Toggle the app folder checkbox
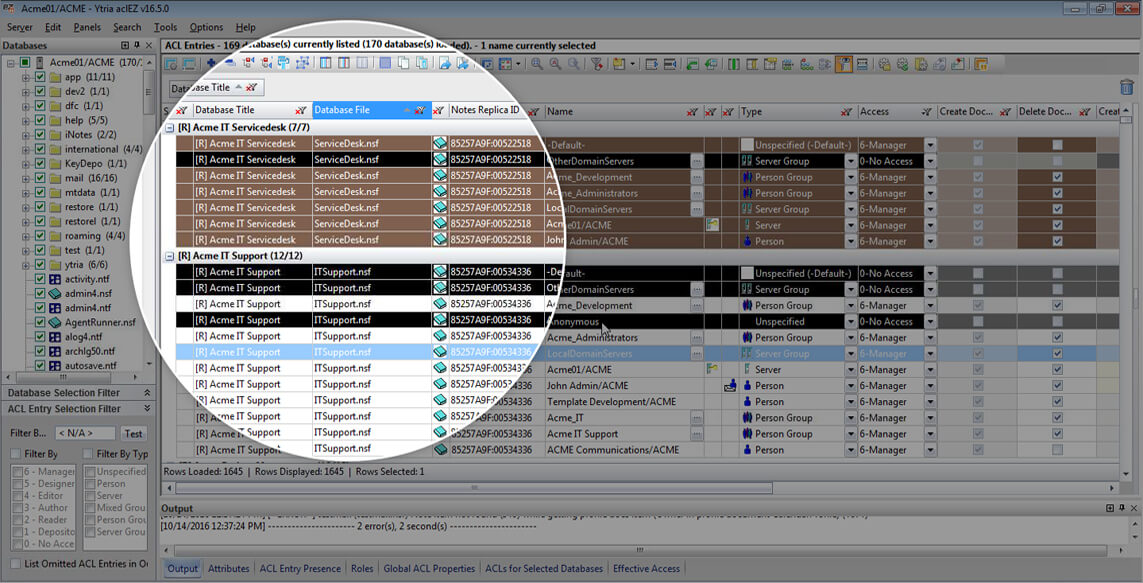Screen dimensions: 1143x583 [x=40, y=77]
